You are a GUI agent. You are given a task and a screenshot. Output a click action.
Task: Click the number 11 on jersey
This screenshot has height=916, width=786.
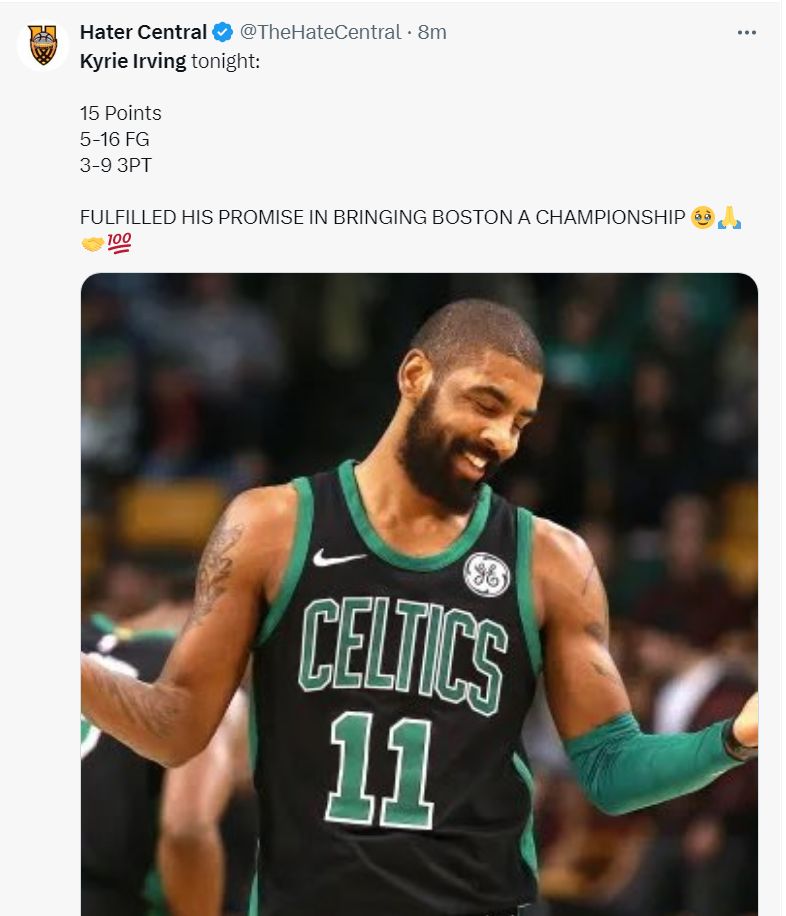(381, 769)
